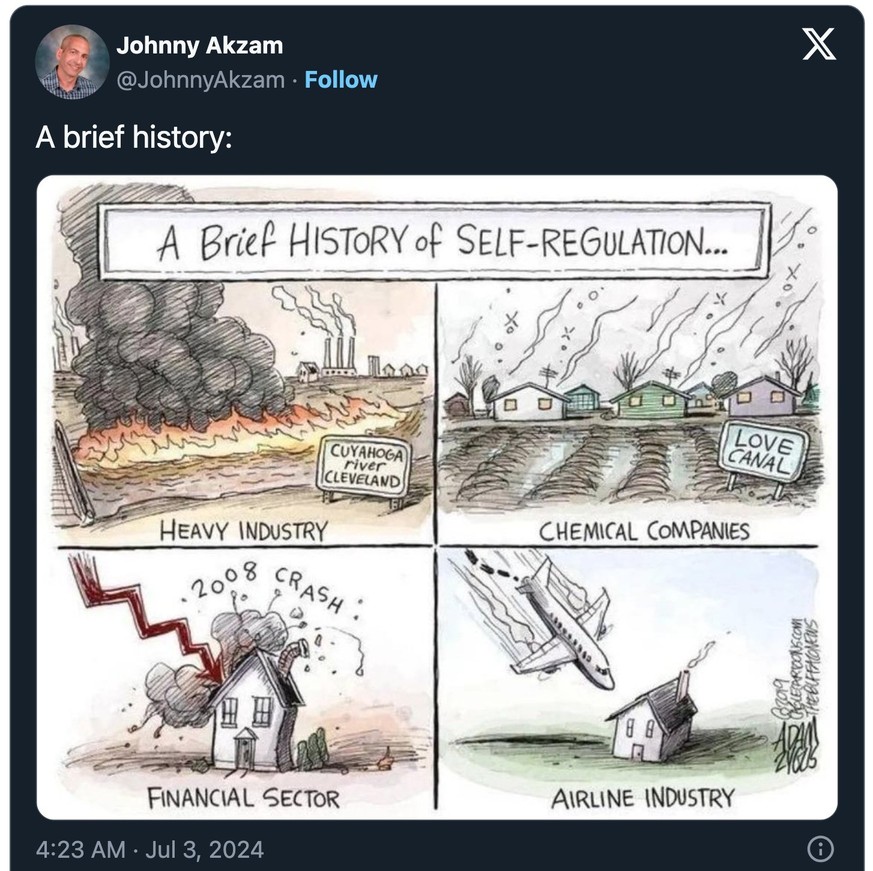Click the 'Airline Industry' caption
The height and width of the screenshot is (871, 873).
coord(643,798)
